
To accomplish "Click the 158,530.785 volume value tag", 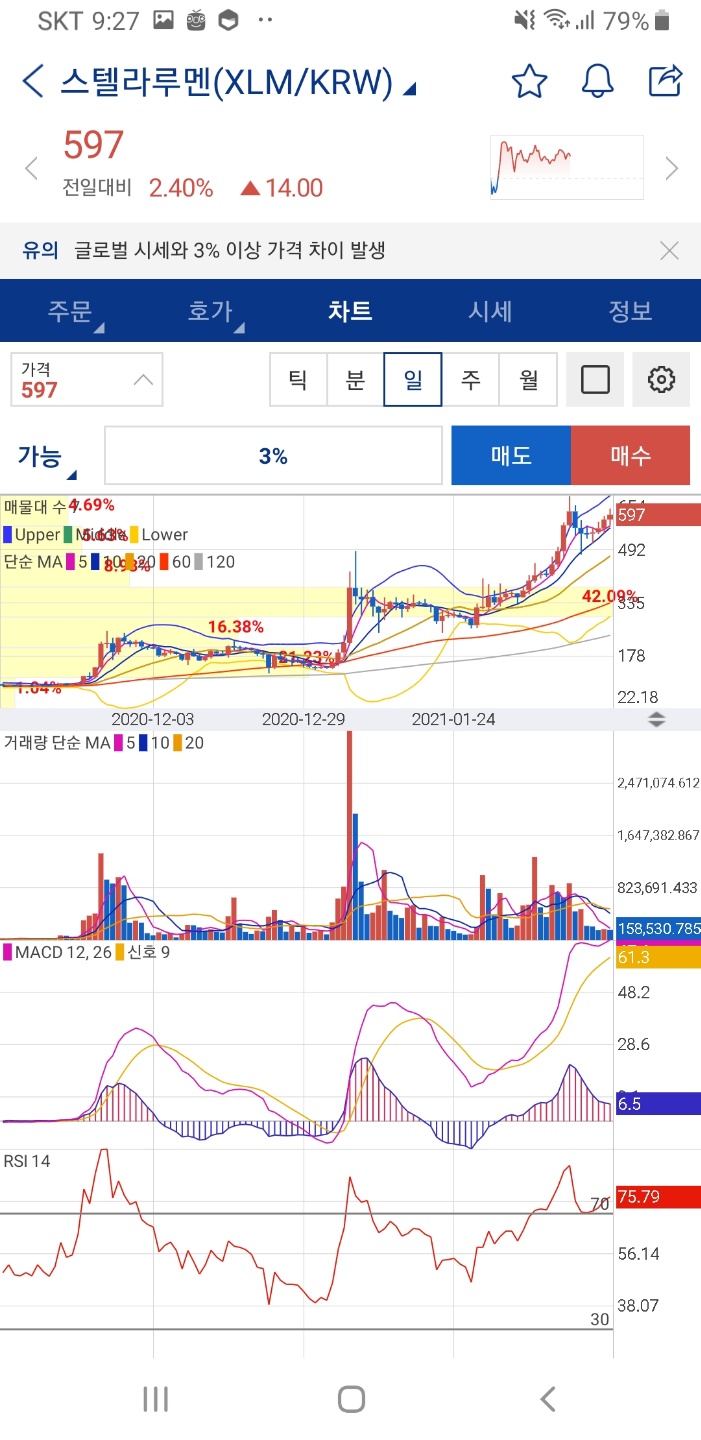I will [658, 928].
